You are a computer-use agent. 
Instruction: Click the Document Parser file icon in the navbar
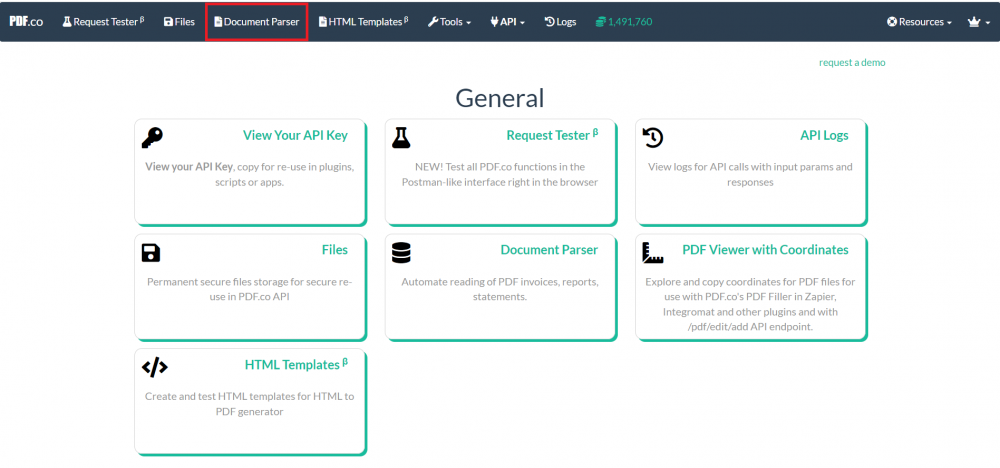(x=218, y=22)
